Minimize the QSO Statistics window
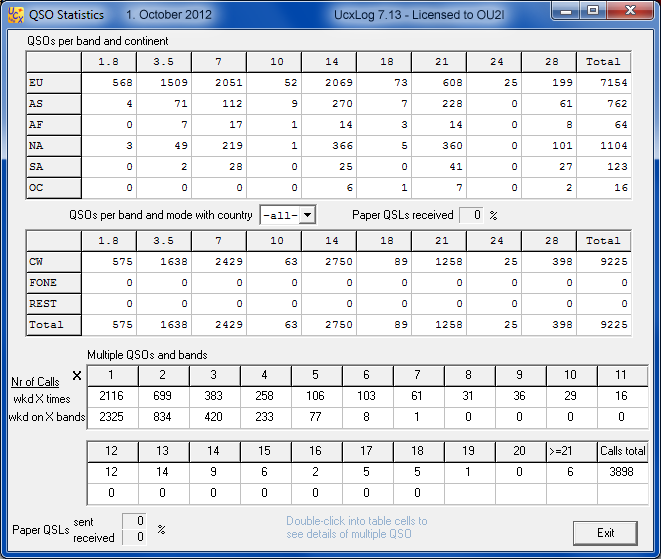Viewport: 661px width, 559px height. [x=569, y=14]
